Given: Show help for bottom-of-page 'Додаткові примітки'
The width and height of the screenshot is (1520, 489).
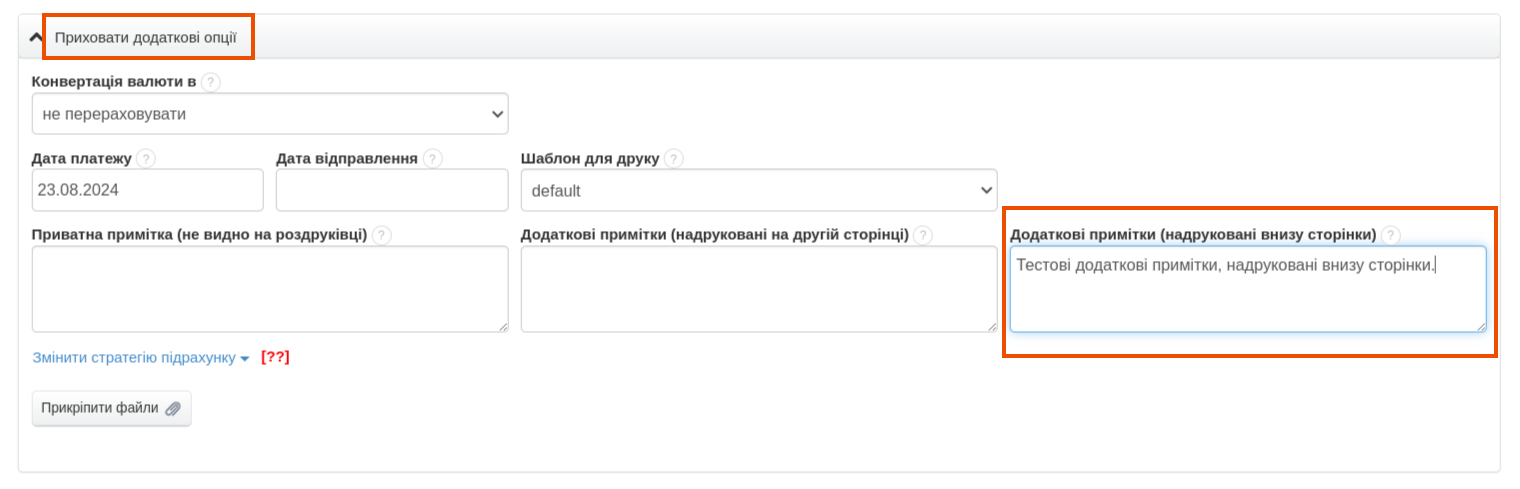Looking at the screenshot, I should (1391, 235).
